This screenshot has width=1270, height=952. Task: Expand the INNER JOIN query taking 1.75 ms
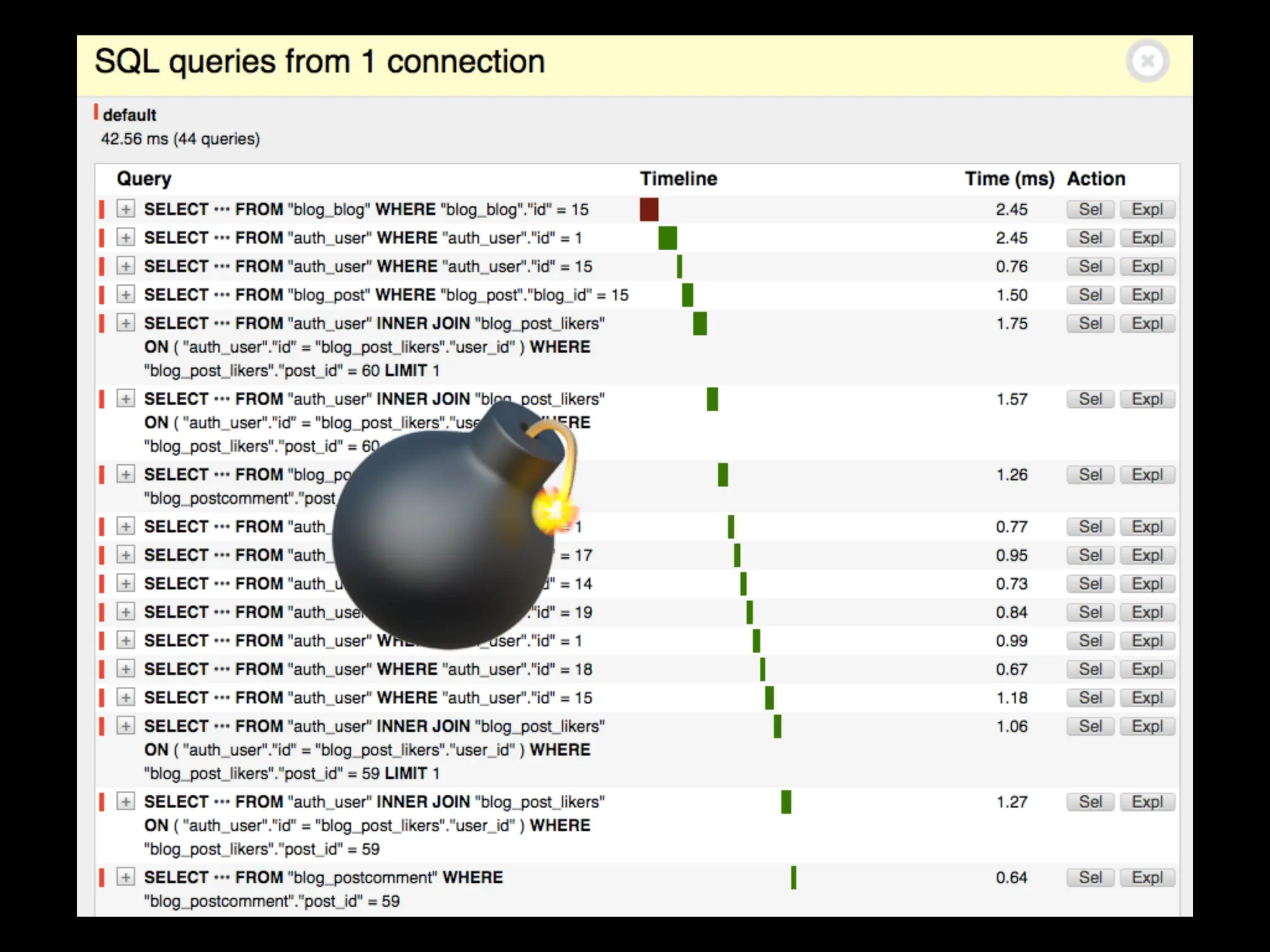(x=126, y=323)
